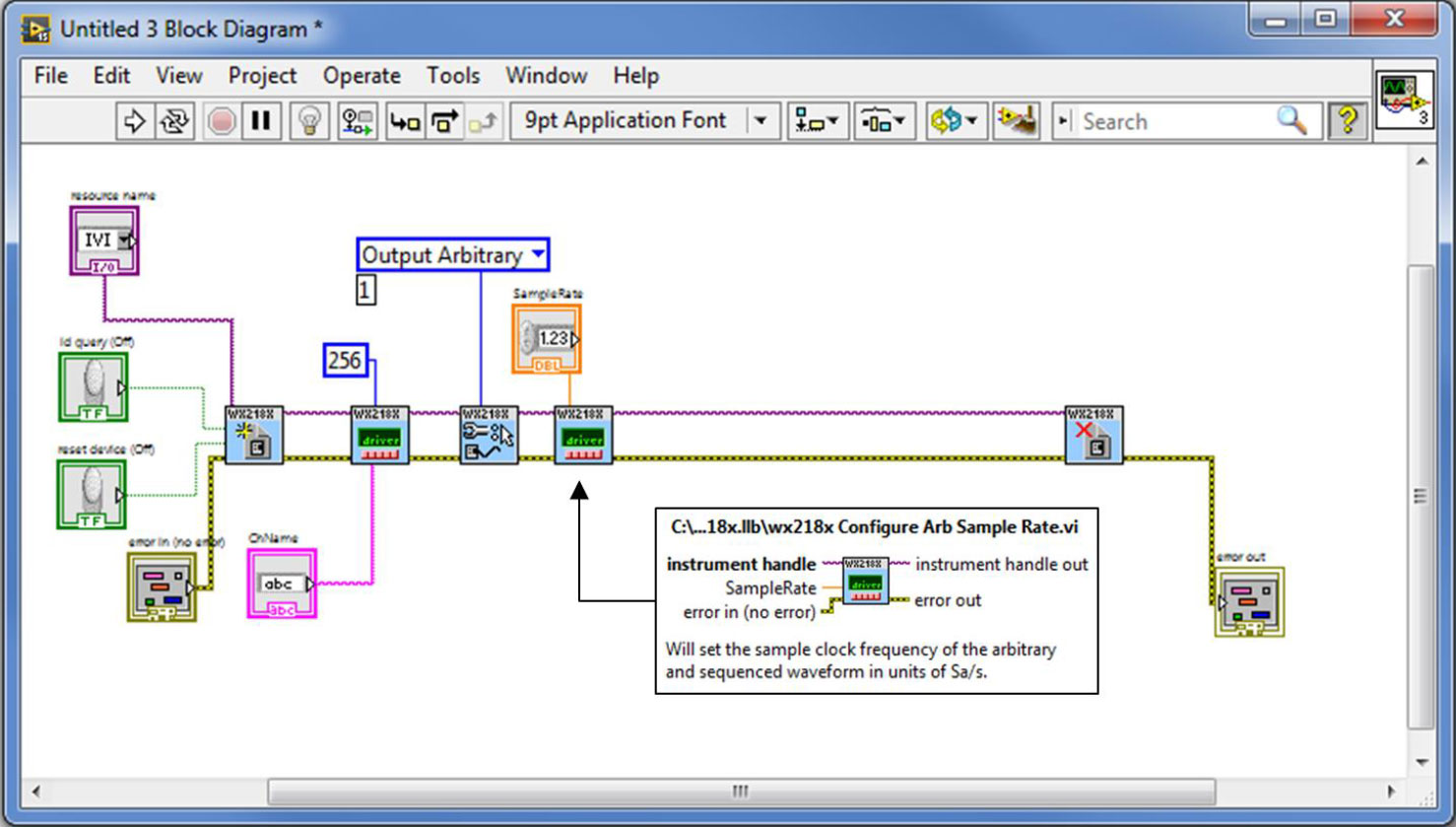Click the Pause button in toolbar
Image resolution: width=1456 pixels, height=827 pixels.
261,121
